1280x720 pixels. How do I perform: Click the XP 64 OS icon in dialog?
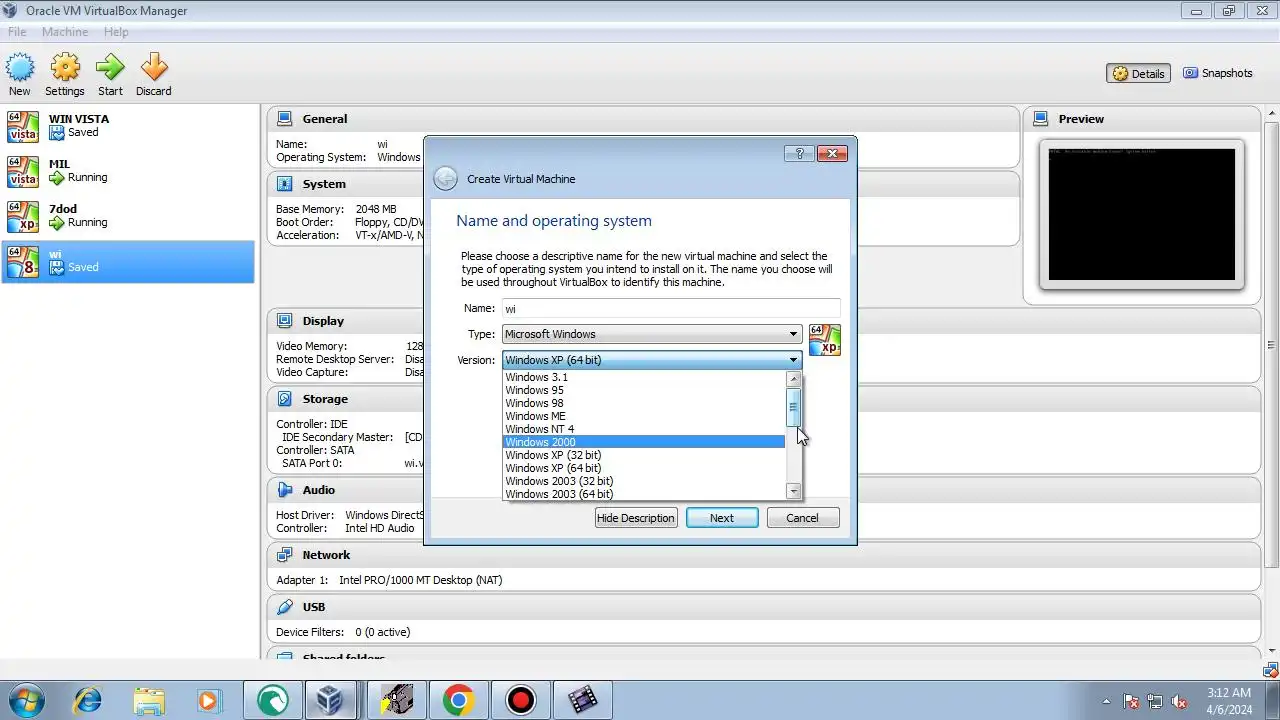point(825,340)
